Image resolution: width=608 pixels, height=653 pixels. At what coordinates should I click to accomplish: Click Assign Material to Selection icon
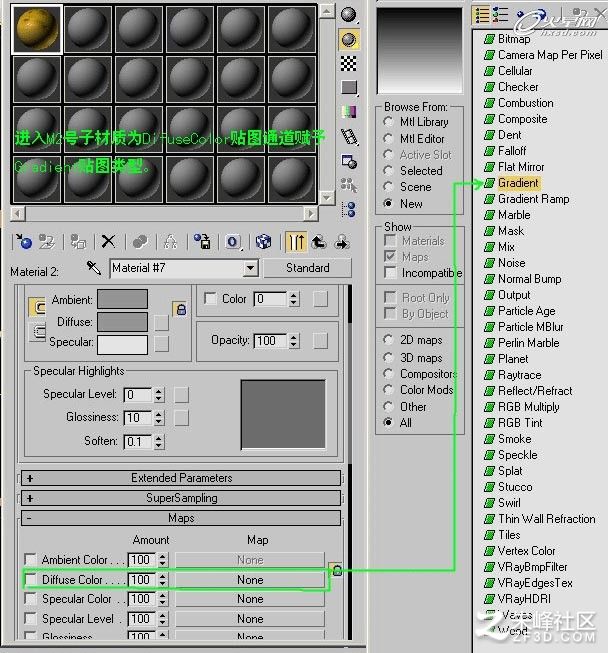[x=78, y=242]
